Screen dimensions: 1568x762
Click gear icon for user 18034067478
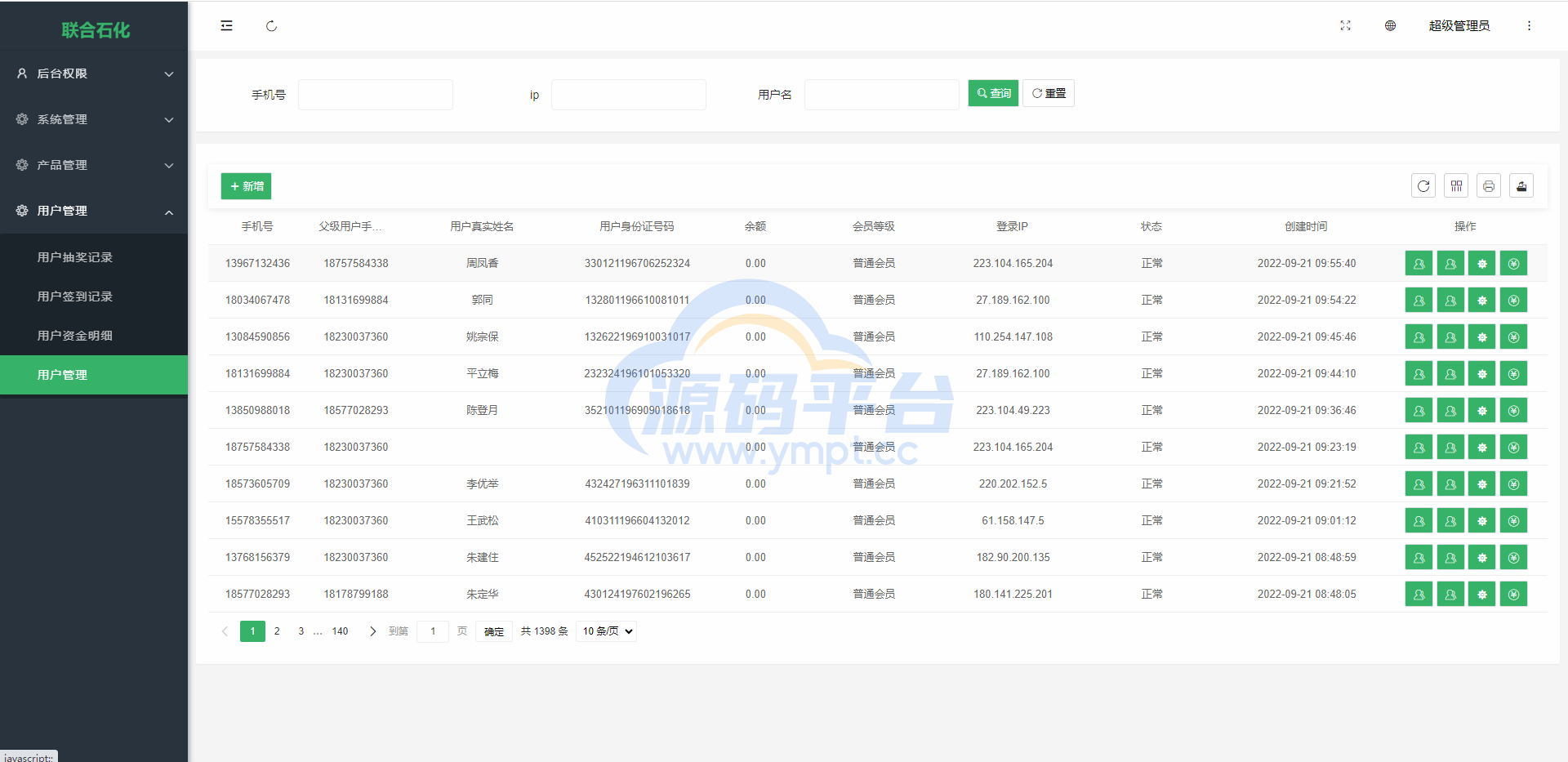click(1482, 301)
